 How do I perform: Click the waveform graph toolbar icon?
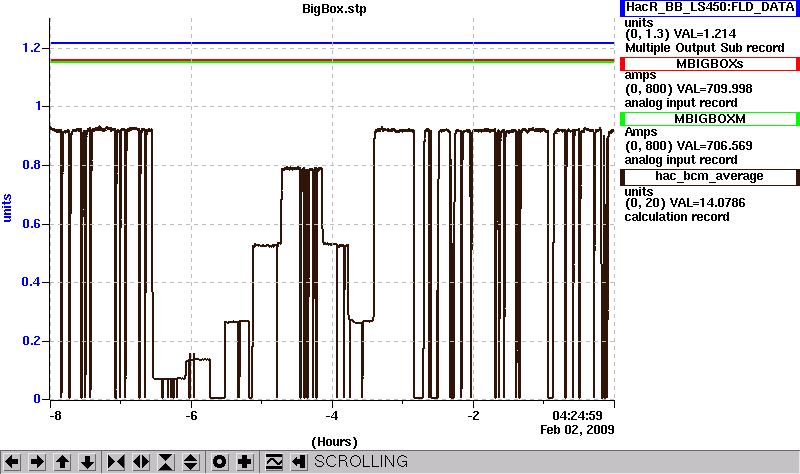tap(274, 462)
